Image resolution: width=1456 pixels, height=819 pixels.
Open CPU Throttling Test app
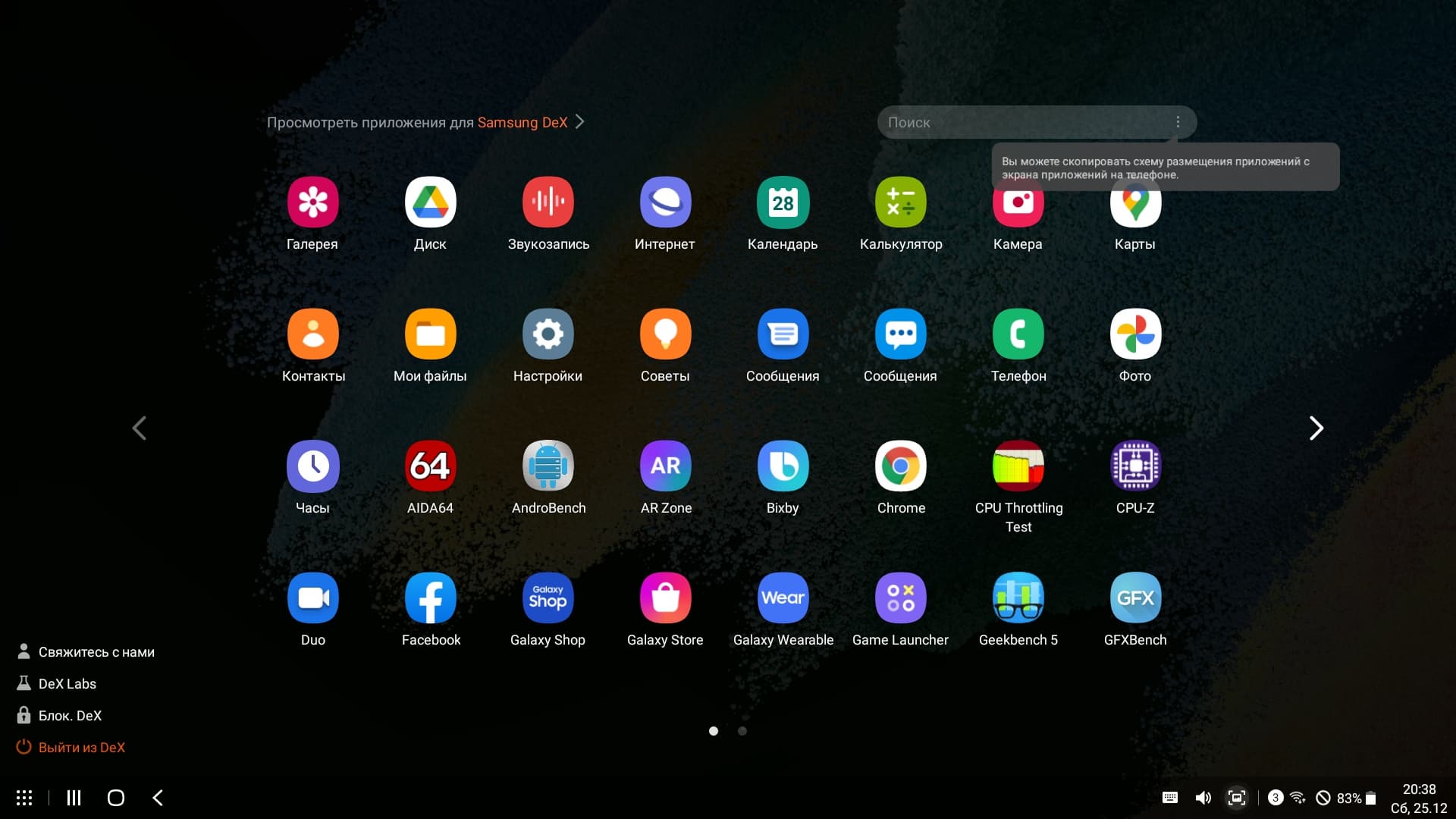point(1018,466)
